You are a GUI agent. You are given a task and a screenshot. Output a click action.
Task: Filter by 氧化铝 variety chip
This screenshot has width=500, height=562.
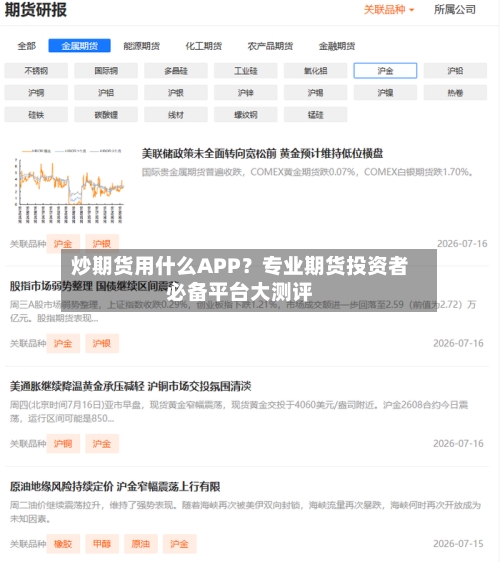point(316,71)
